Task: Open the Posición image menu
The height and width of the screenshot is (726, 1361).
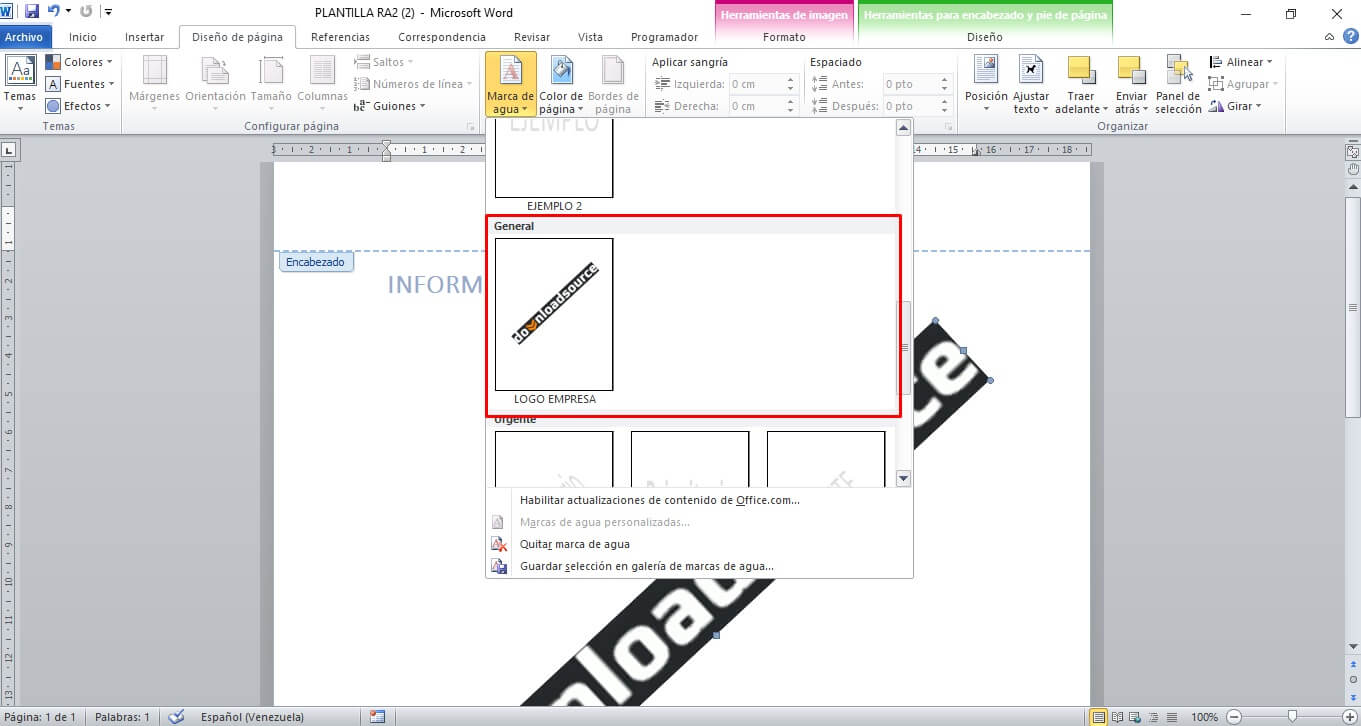Action: [x=986, y=85]
